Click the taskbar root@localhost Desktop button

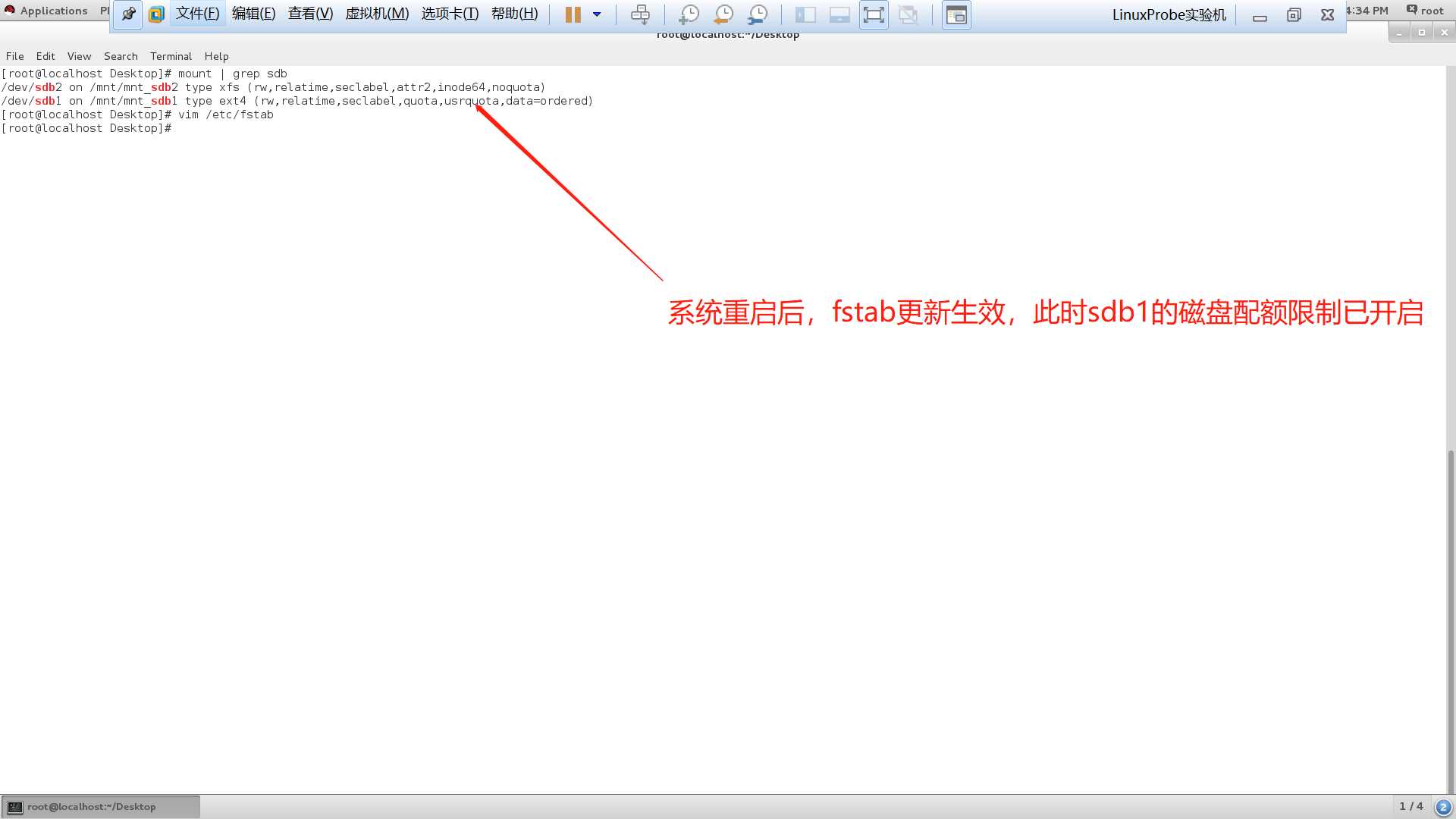click(x=100, y=807)
